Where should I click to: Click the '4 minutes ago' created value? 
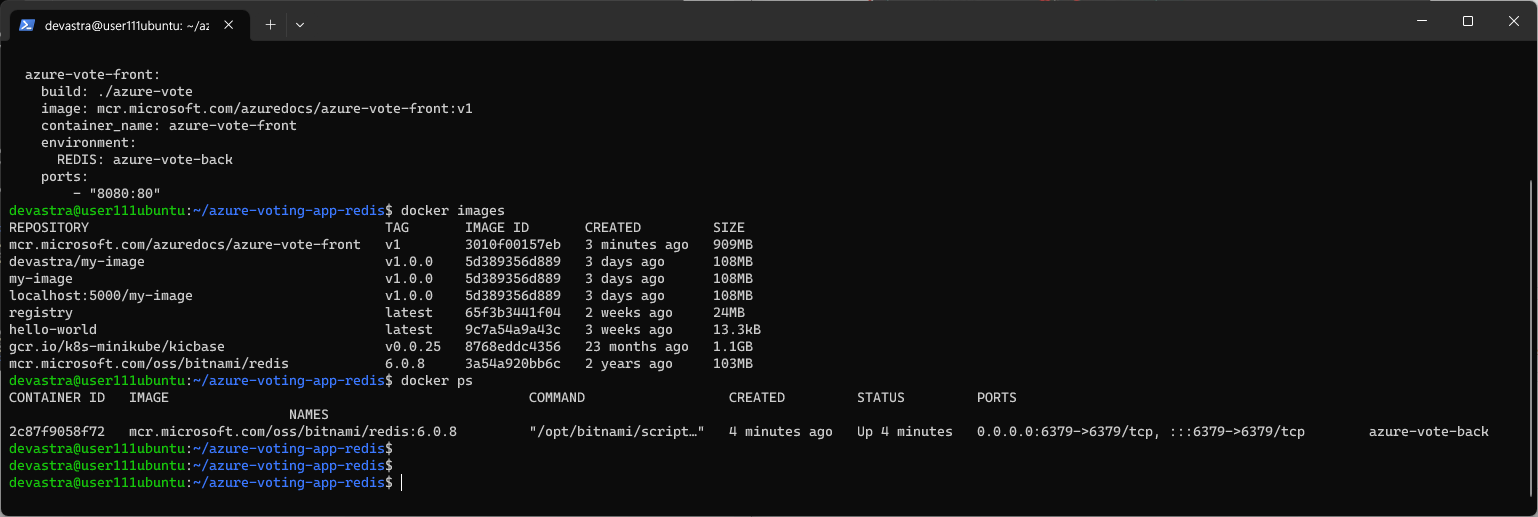tap(781, 432)
